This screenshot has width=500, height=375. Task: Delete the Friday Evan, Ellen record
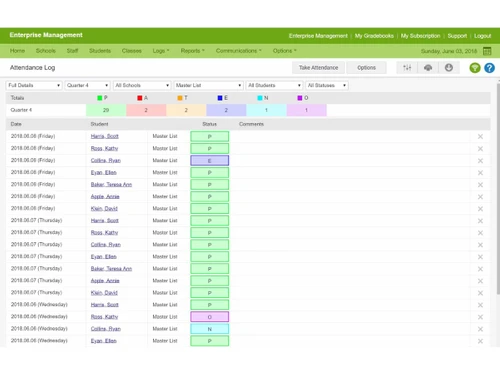[480, 173]
